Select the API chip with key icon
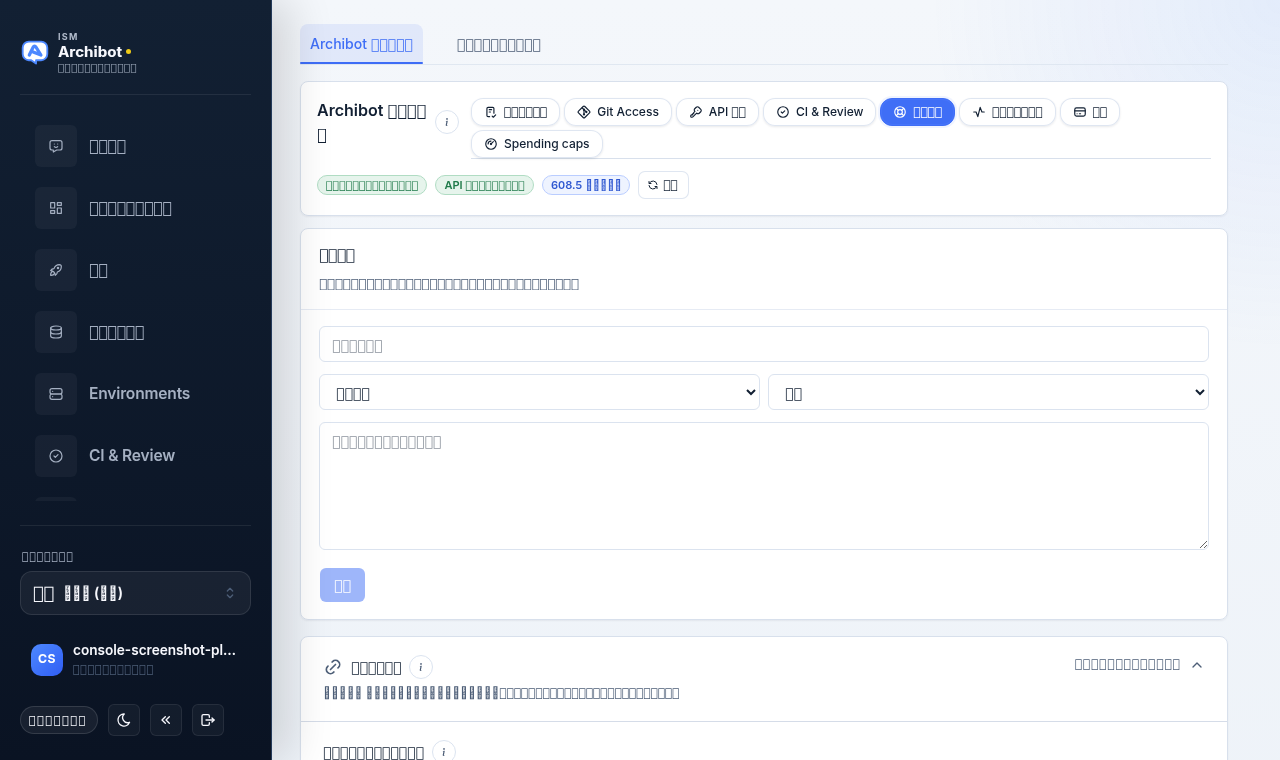The image size is (1280, 760). click(x=717, y=112)
